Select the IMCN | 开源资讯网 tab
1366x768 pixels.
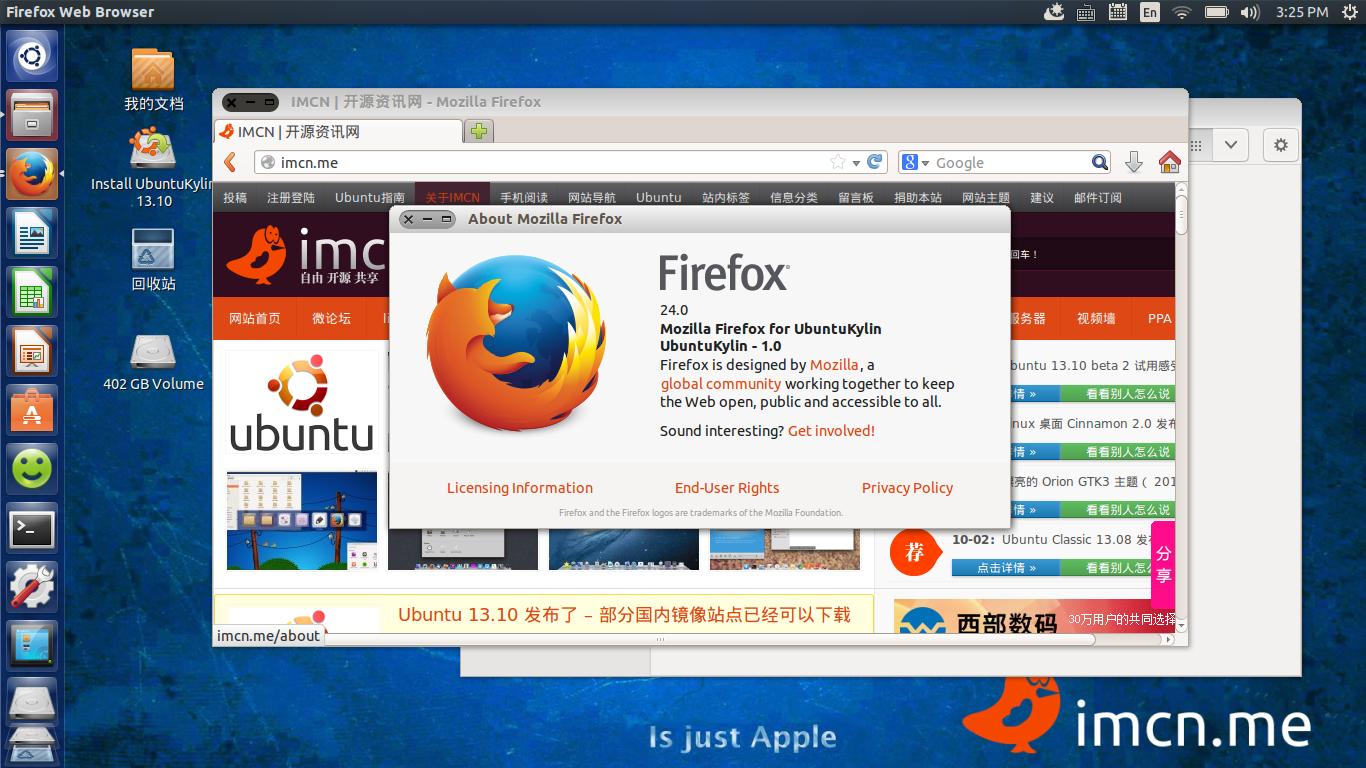[x=338, y=131]
